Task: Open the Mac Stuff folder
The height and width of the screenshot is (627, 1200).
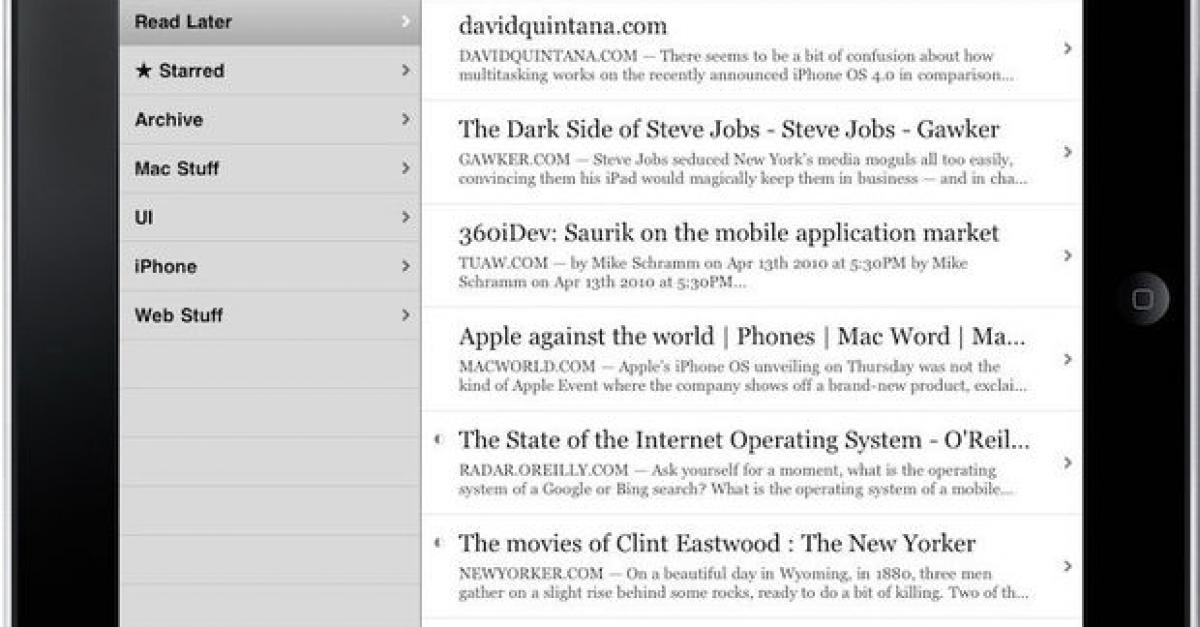Action: (x=270, y=169)
